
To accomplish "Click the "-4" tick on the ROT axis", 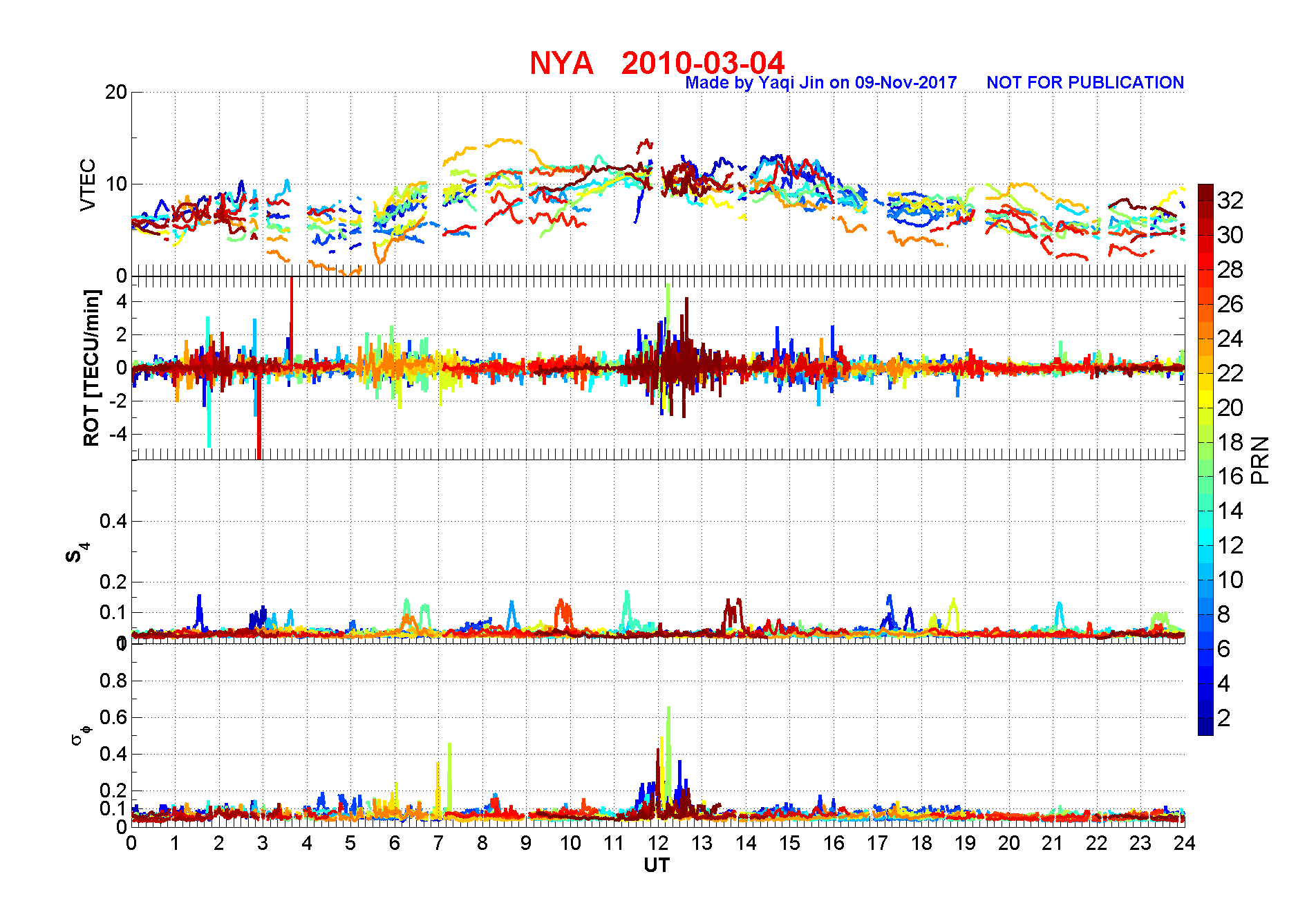I will [x=119, y=434].
